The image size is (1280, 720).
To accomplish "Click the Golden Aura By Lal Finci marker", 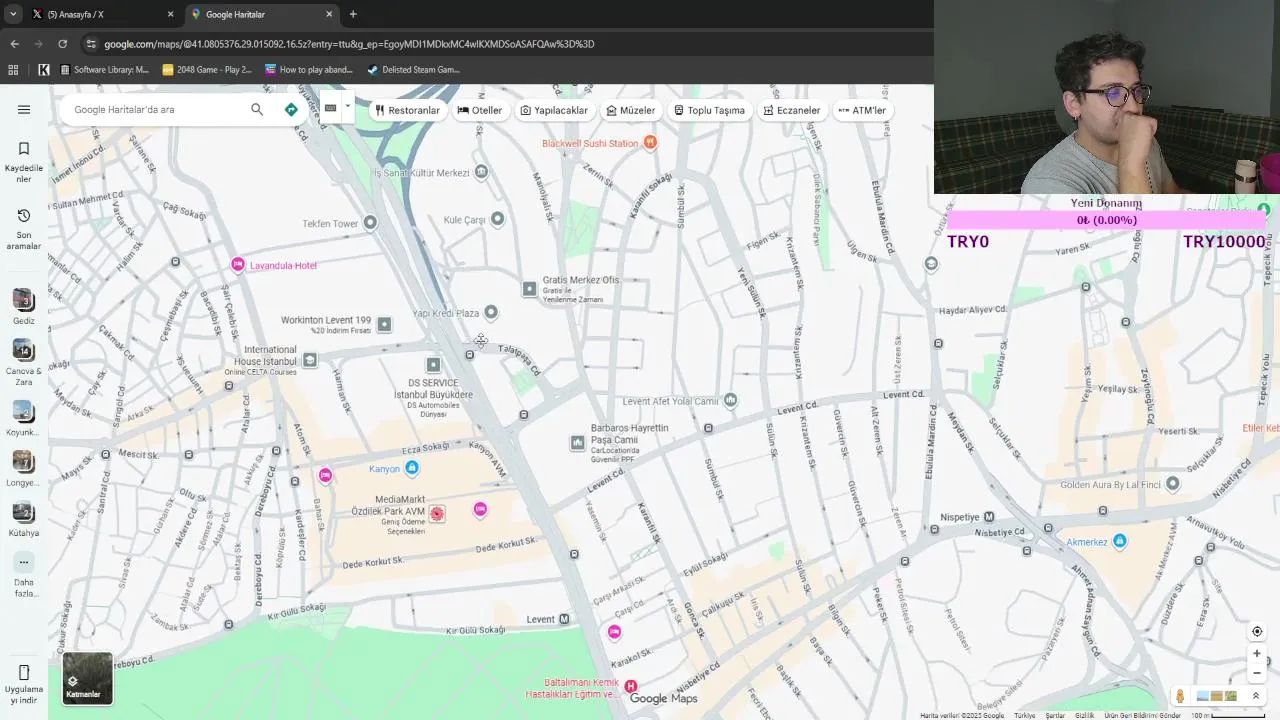I will click(x=1172, y=484).
